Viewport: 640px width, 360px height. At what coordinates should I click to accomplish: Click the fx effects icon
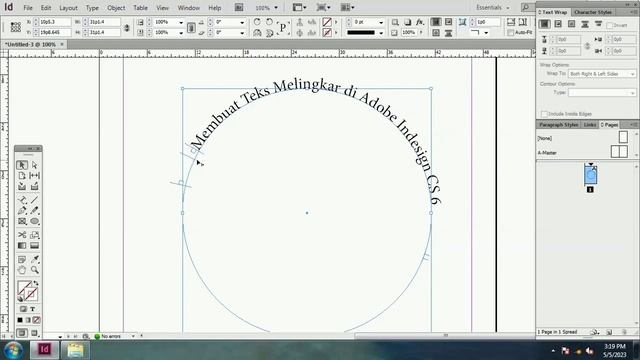pos(420,22)
